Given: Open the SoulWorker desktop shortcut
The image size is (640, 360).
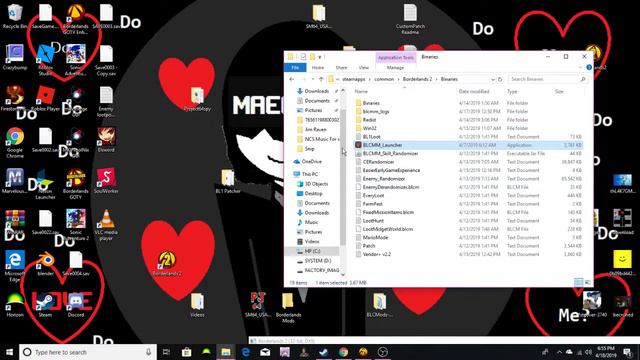Looking at the screenshot, I should pos(106,181).
